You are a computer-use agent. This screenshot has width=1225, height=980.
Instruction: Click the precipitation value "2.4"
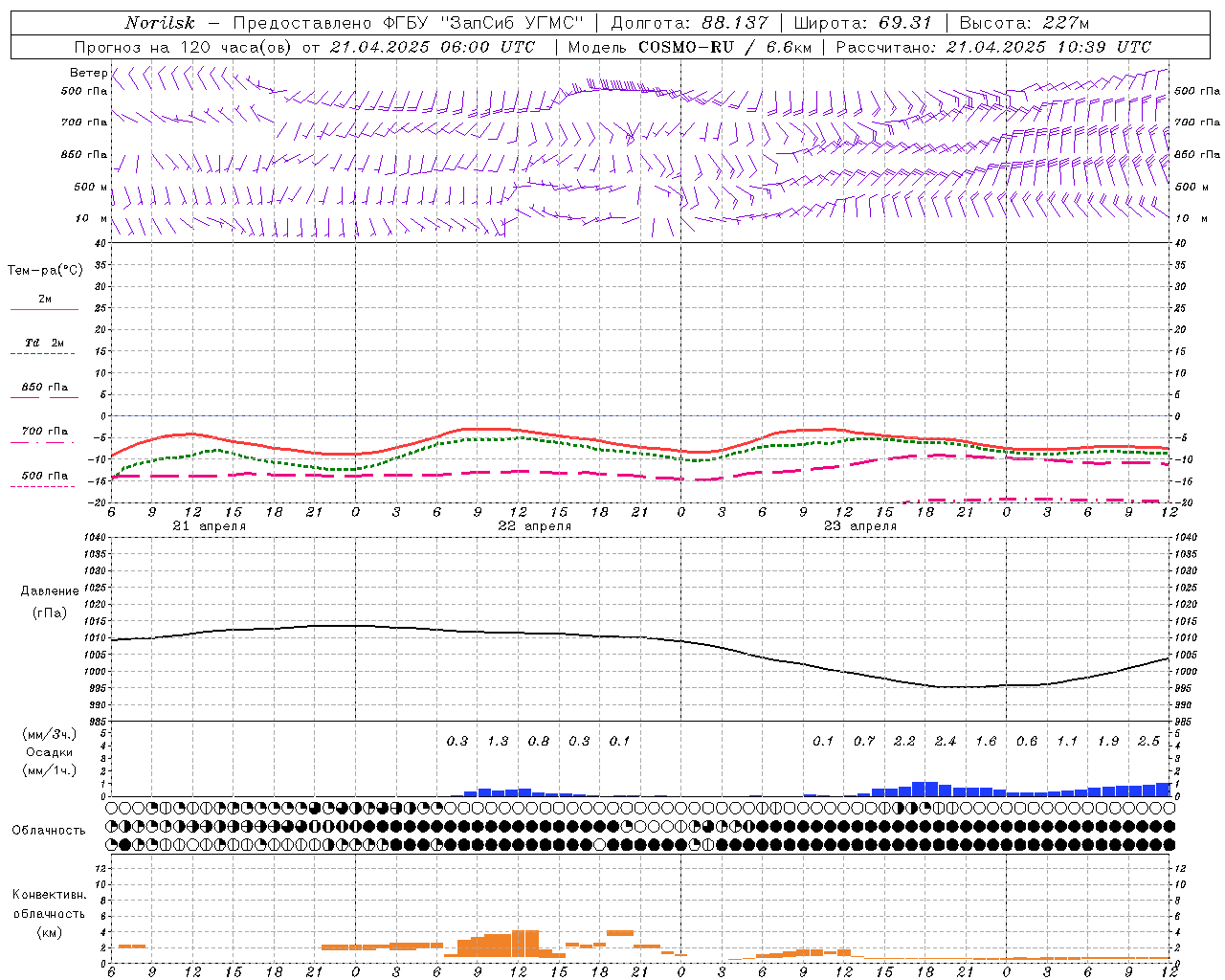(946, 741)
